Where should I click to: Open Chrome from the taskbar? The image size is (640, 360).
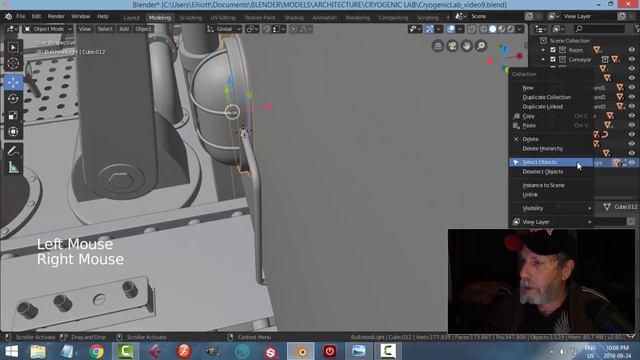(96, 351)
